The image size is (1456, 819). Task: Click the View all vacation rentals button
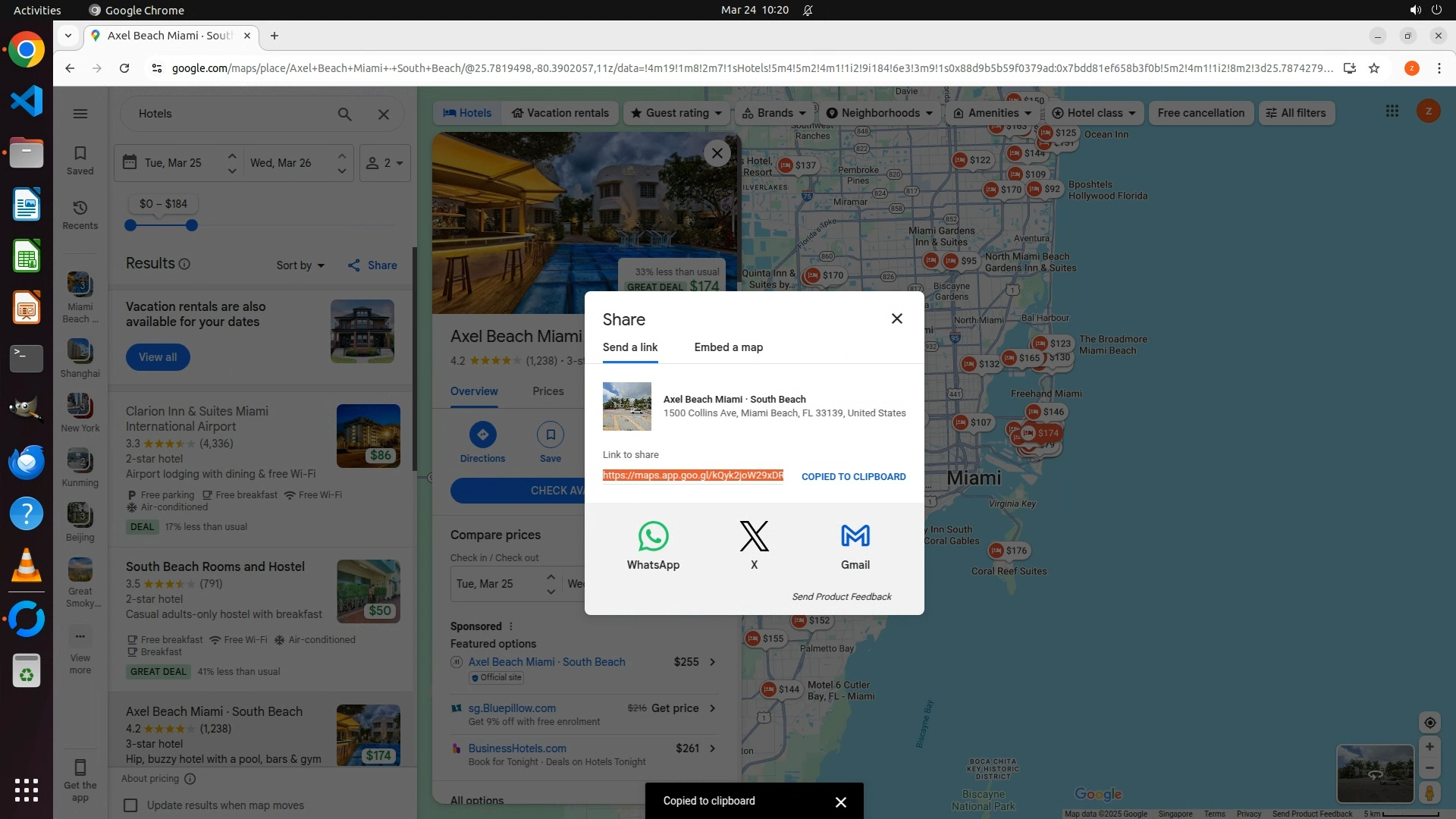[x=158, y=357]
